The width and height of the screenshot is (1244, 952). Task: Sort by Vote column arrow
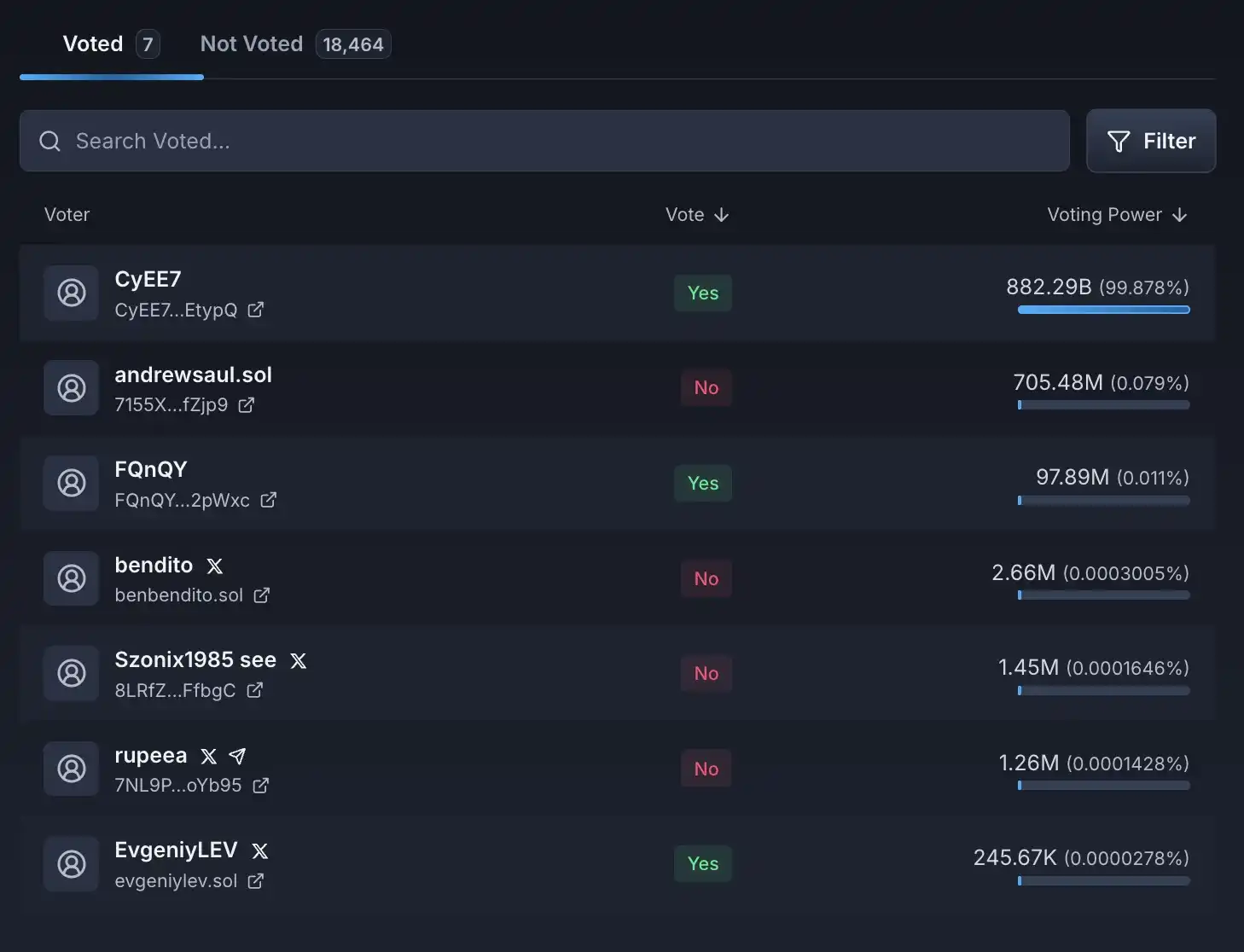tap(721, 215)
